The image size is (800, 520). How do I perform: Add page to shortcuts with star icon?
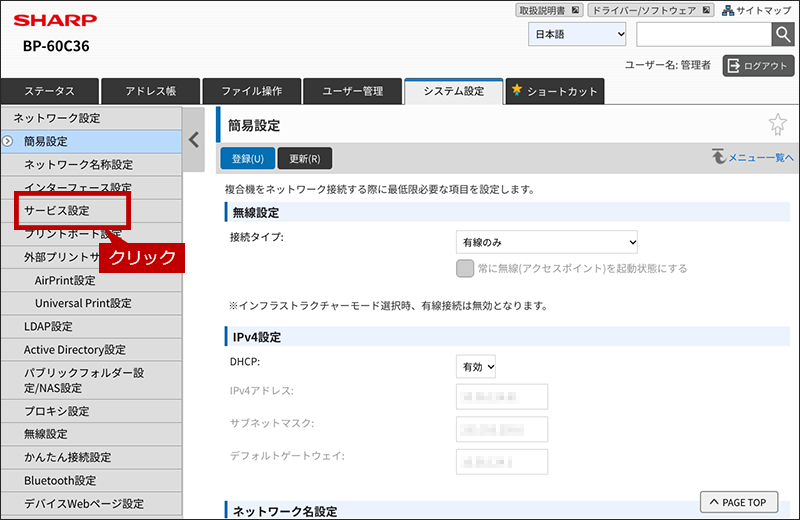(x=778, y=125)
